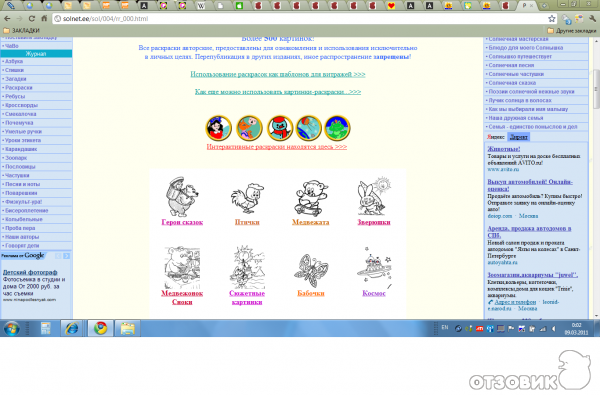
Task: Follow the Герои сказок link
Action: [x=182, y=222]
